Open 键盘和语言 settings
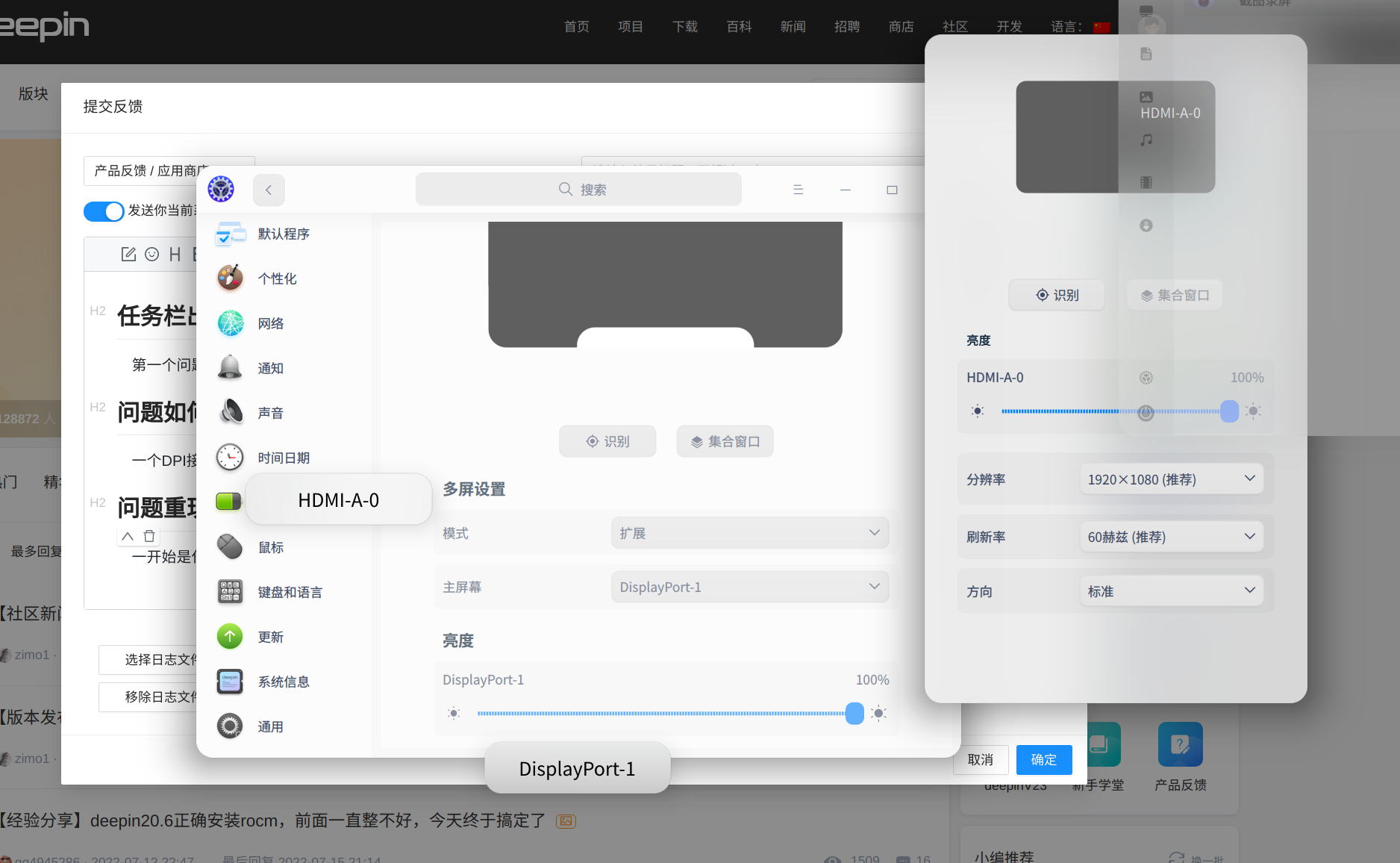1400x863 pixels. point(291,591)
